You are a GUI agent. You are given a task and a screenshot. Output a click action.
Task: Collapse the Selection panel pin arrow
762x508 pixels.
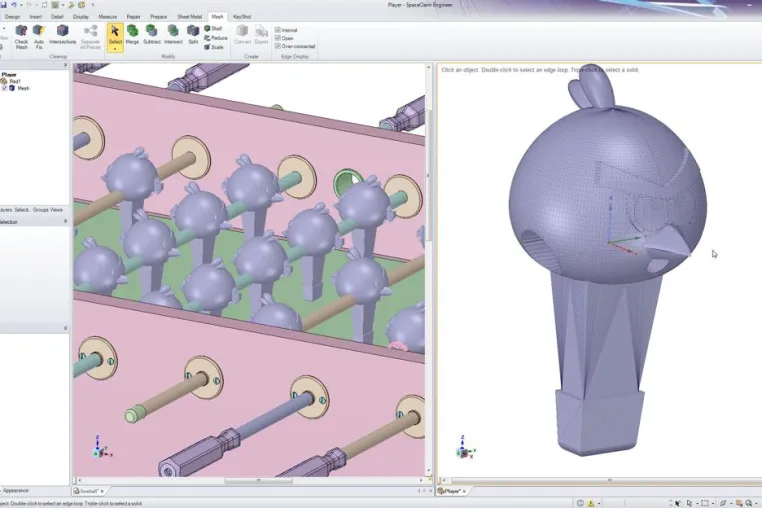66,222
